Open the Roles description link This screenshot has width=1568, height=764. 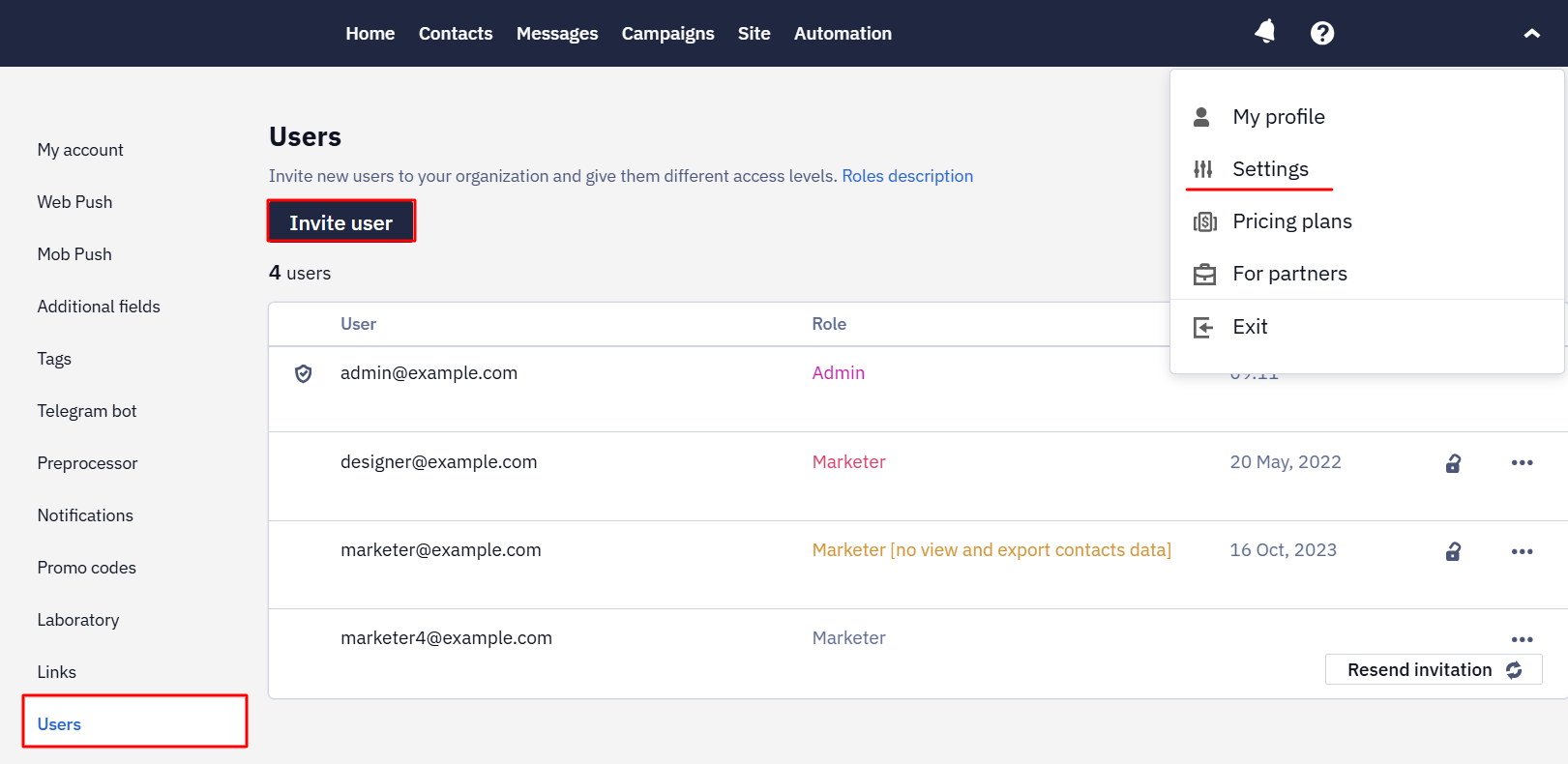[x=907, y=176]
